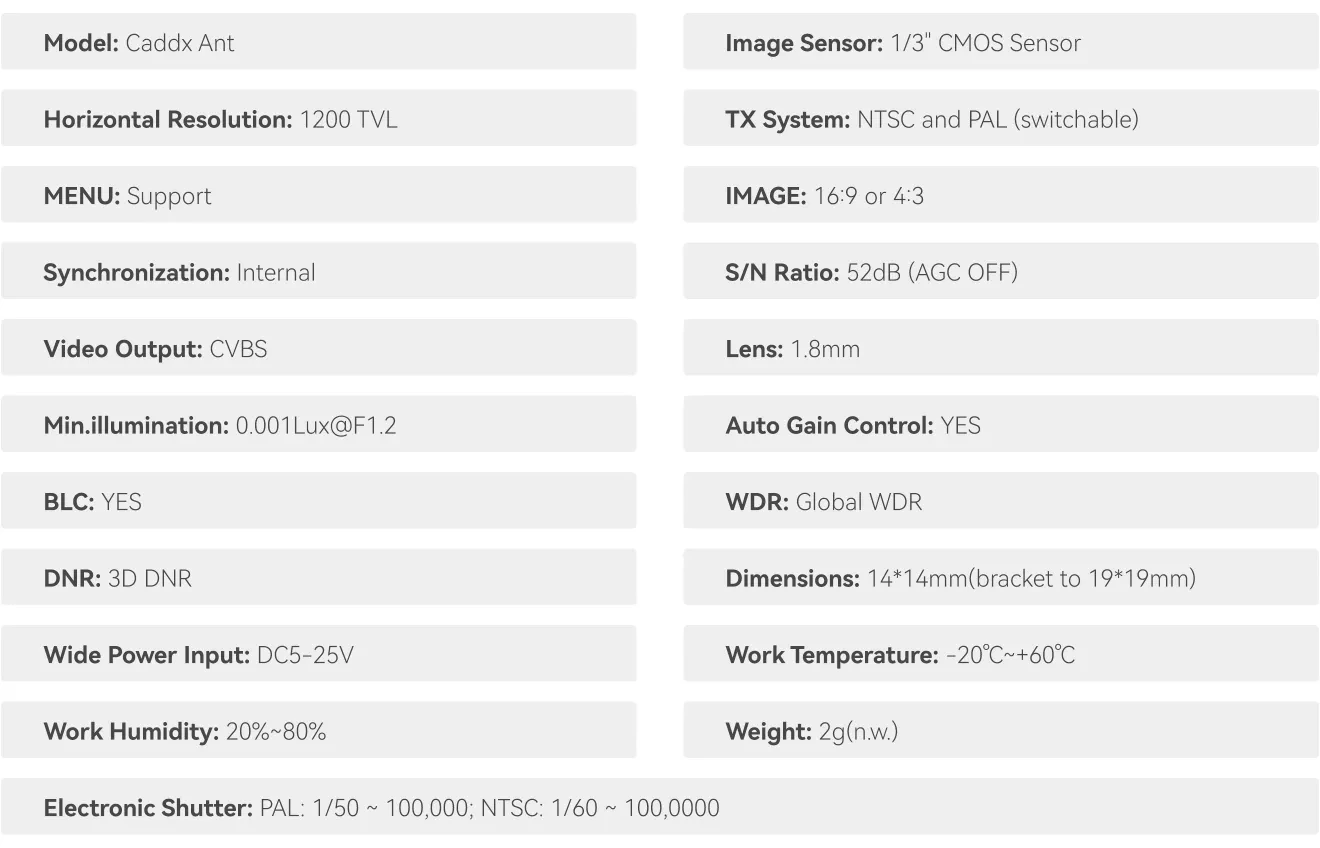Select the WDR: Global WDR row

1001,502
